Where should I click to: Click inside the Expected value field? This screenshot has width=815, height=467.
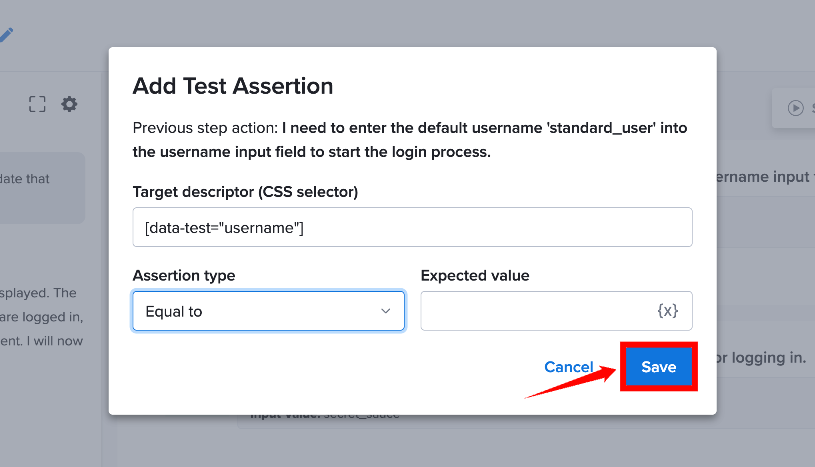(556, 311)
